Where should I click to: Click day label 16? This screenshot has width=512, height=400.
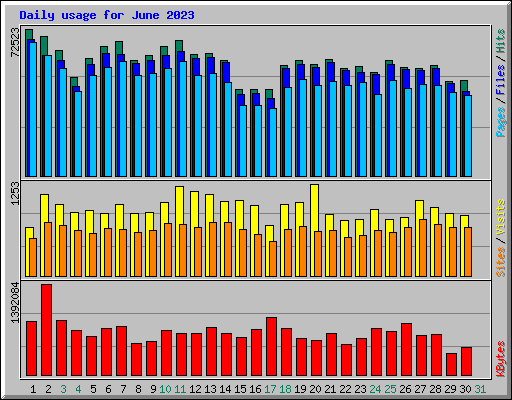tap(255, 389)
